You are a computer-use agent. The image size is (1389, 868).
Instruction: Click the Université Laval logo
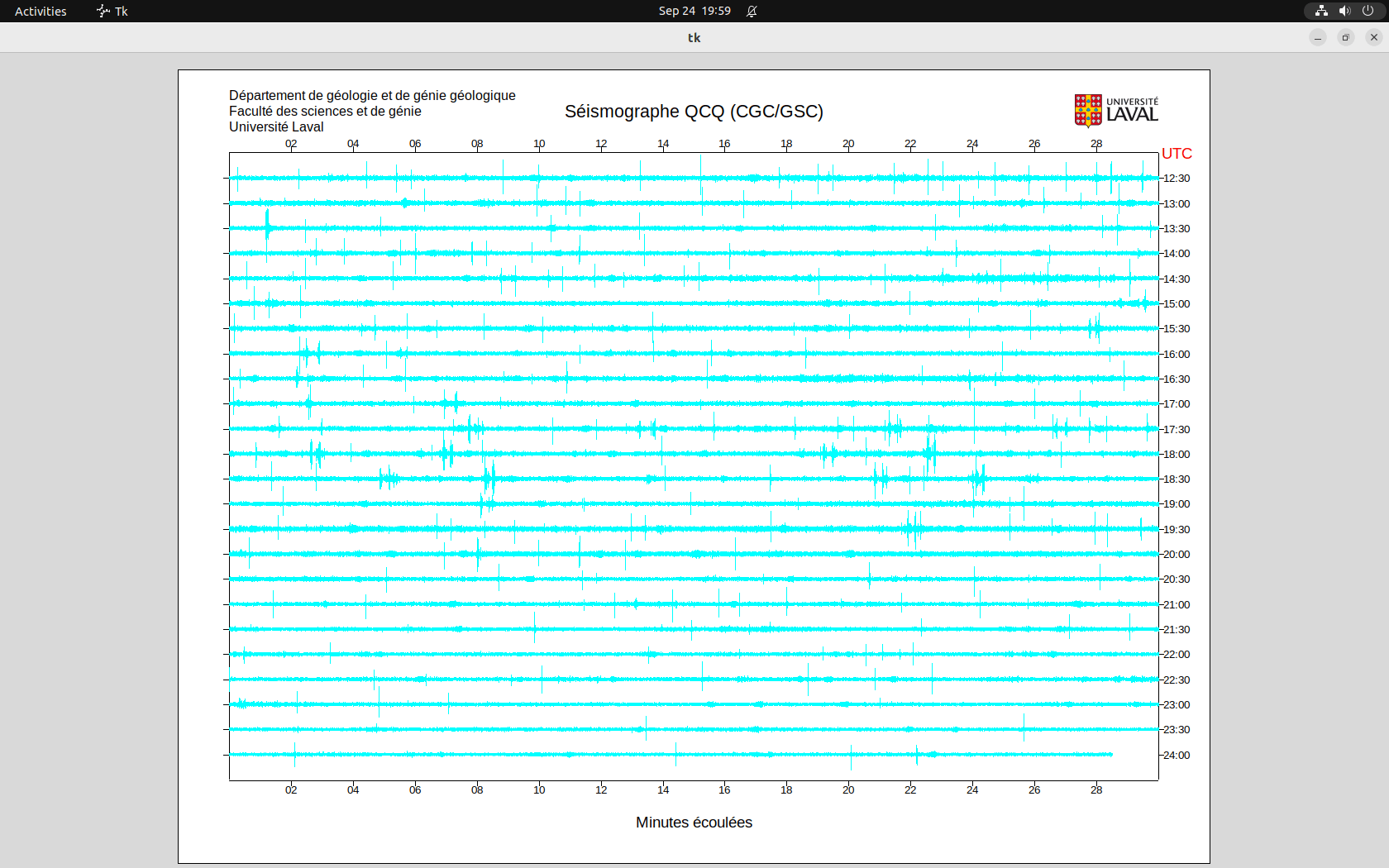click(1116, 110)
